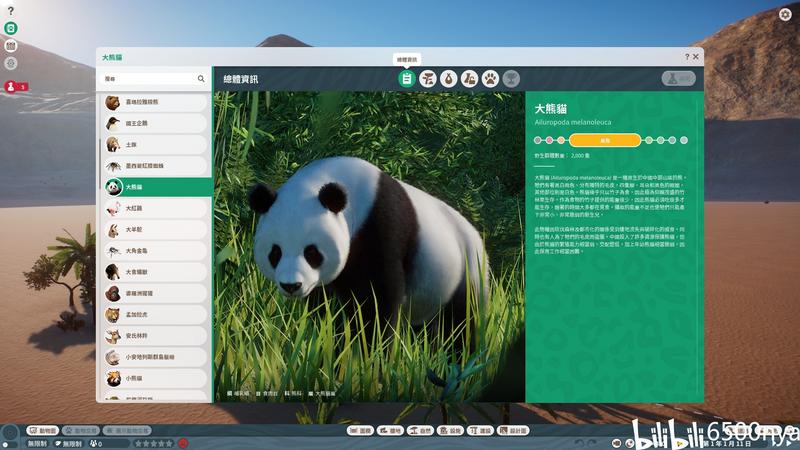The image size is (800, 450).
Task: Open the terrain rocks icon tab
Action: (469, 79)
